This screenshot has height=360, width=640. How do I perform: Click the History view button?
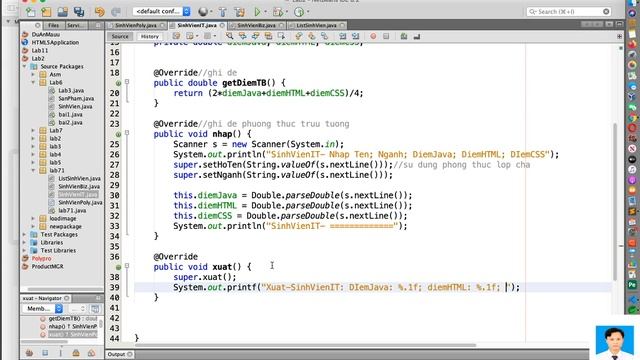click(x=150, y=36)
